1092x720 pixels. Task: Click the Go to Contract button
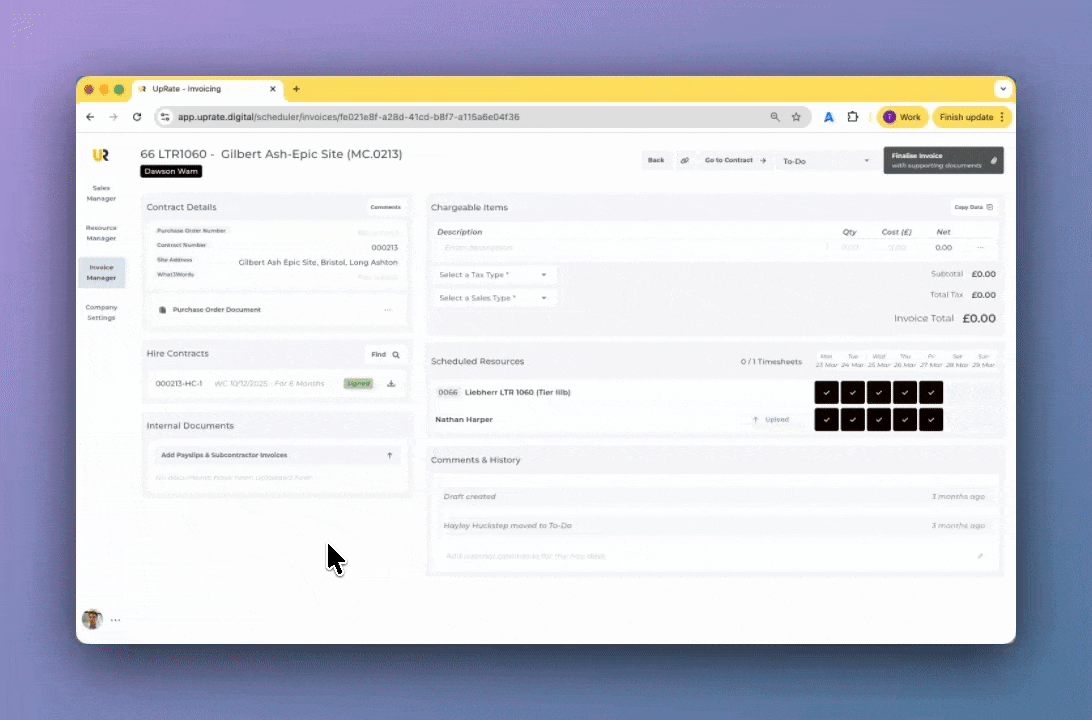tap(735, 160)
